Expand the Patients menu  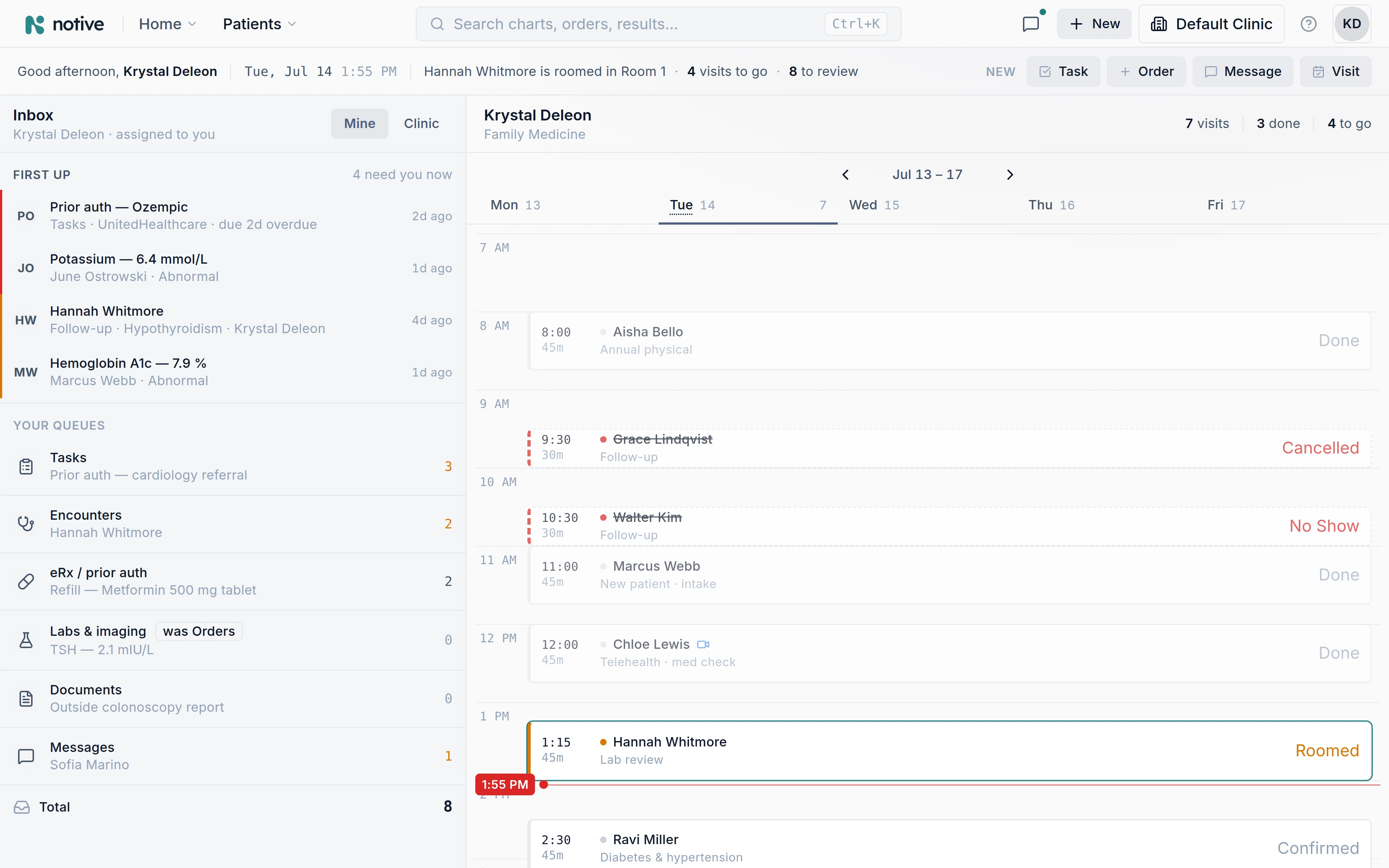(x=259, y=24)
